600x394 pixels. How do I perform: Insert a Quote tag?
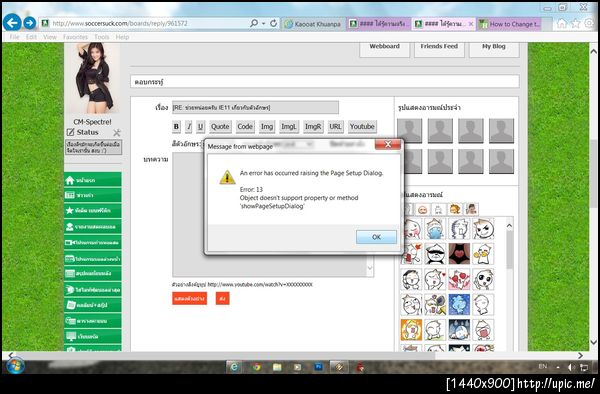coord(220,126)
